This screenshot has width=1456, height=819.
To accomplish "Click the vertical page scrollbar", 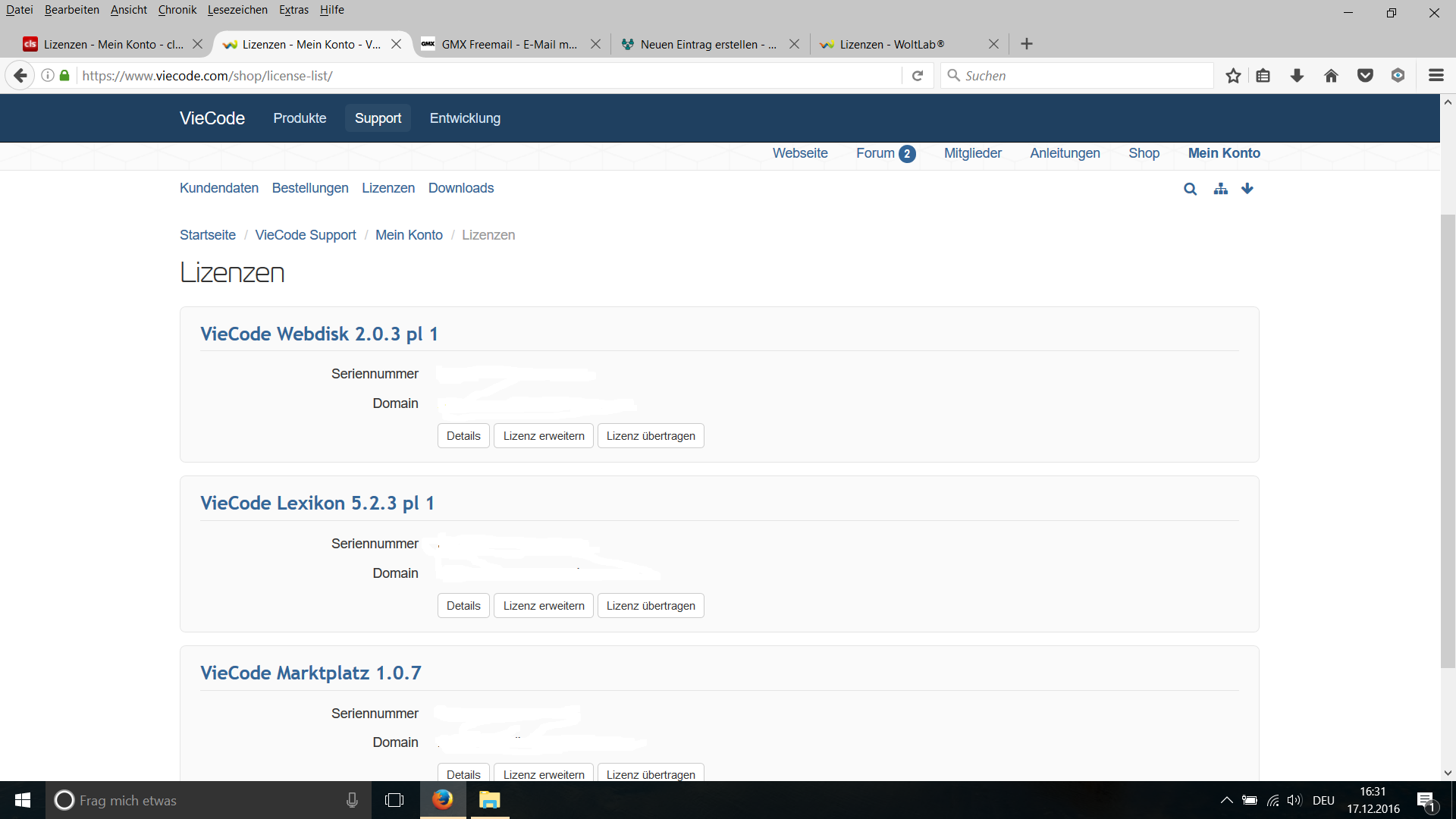I will (x=1448, y=440).
